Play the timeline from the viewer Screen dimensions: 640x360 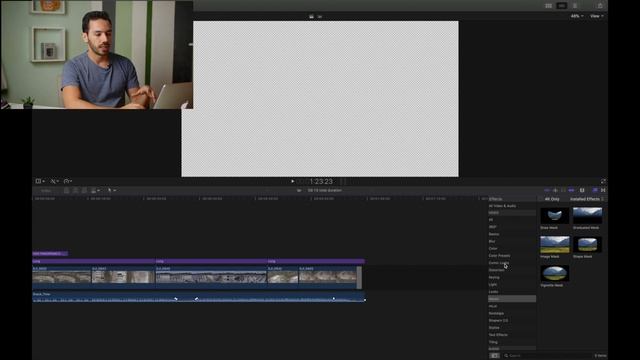pyautogui.click(x=292, y=181)
